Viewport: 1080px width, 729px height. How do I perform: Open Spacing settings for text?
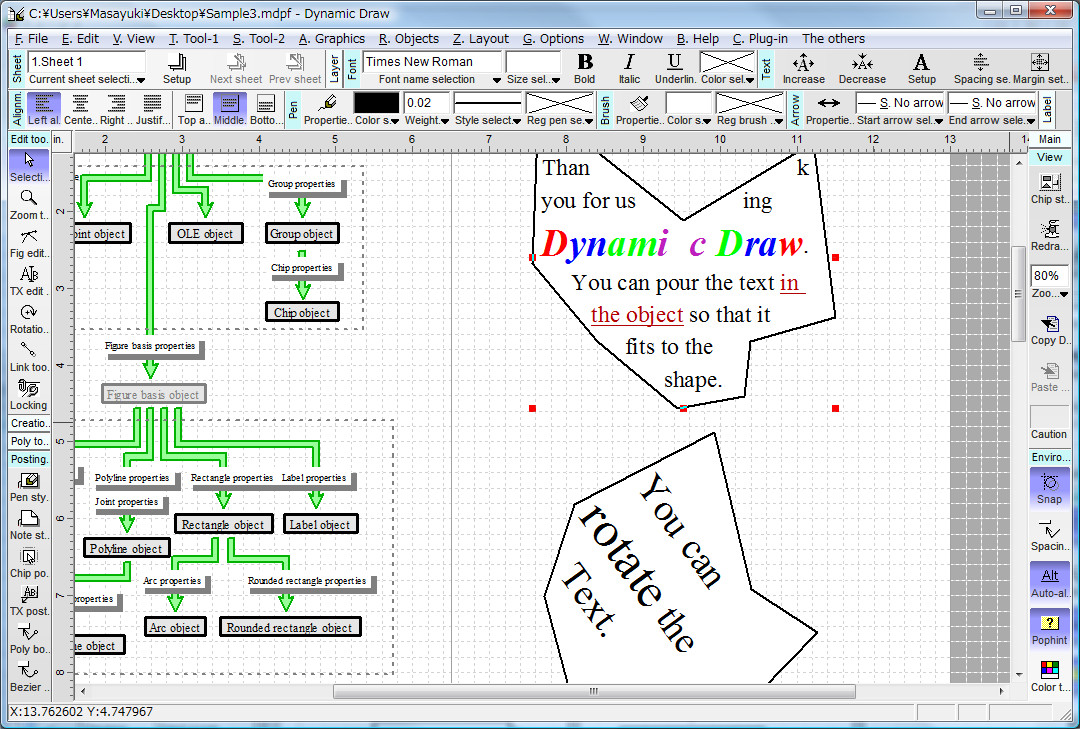coord(982,69)
